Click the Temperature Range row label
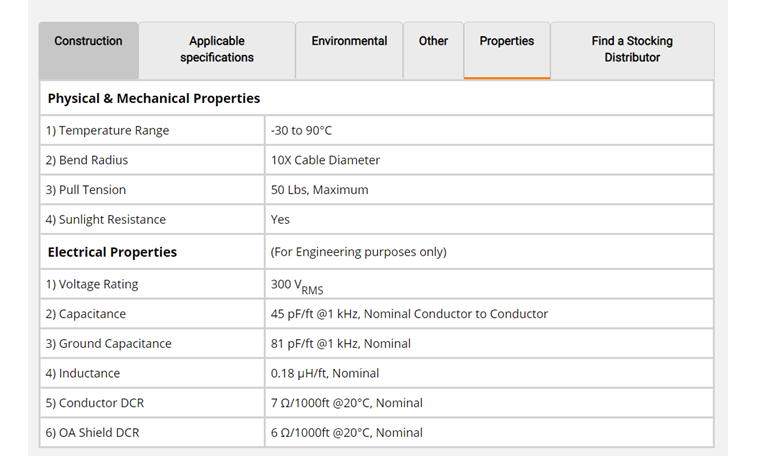The width and height of the screenshot is (757, 456). click(x=108, y=131)
